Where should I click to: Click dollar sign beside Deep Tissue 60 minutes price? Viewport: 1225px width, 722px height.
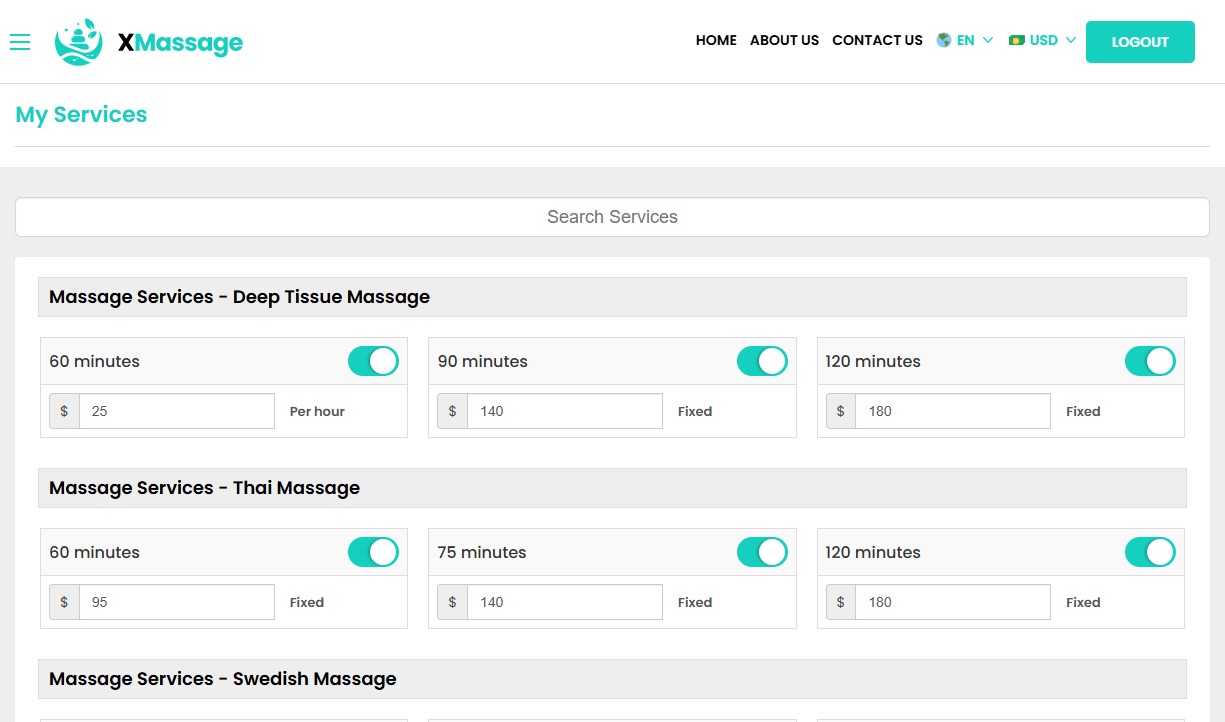pos(64,411)
